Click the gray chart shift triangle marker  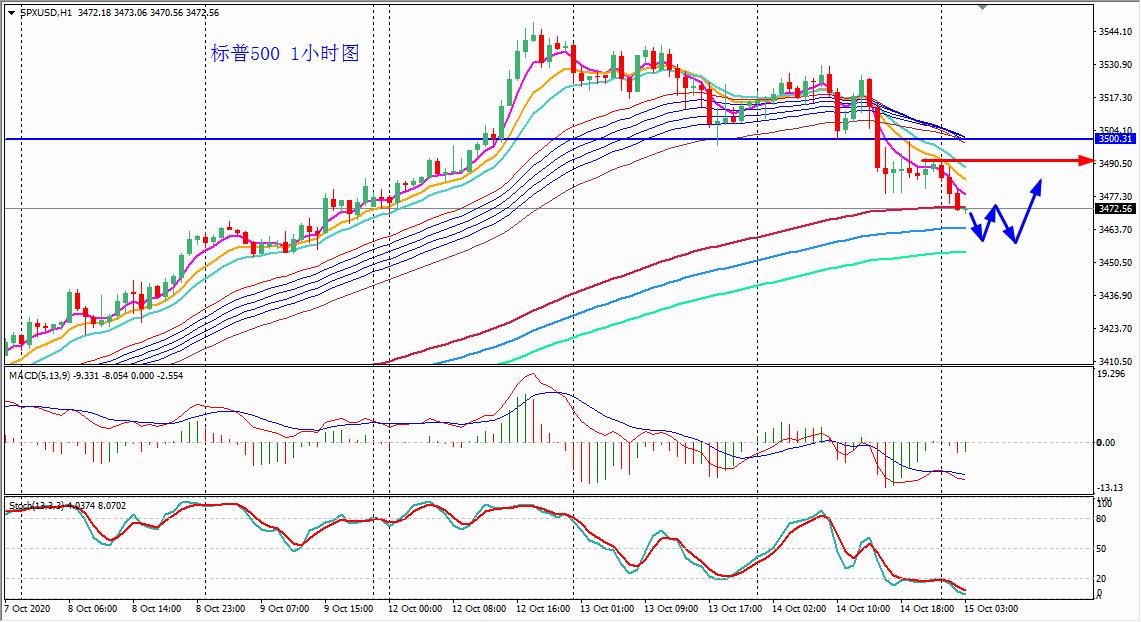pos(982,7)
